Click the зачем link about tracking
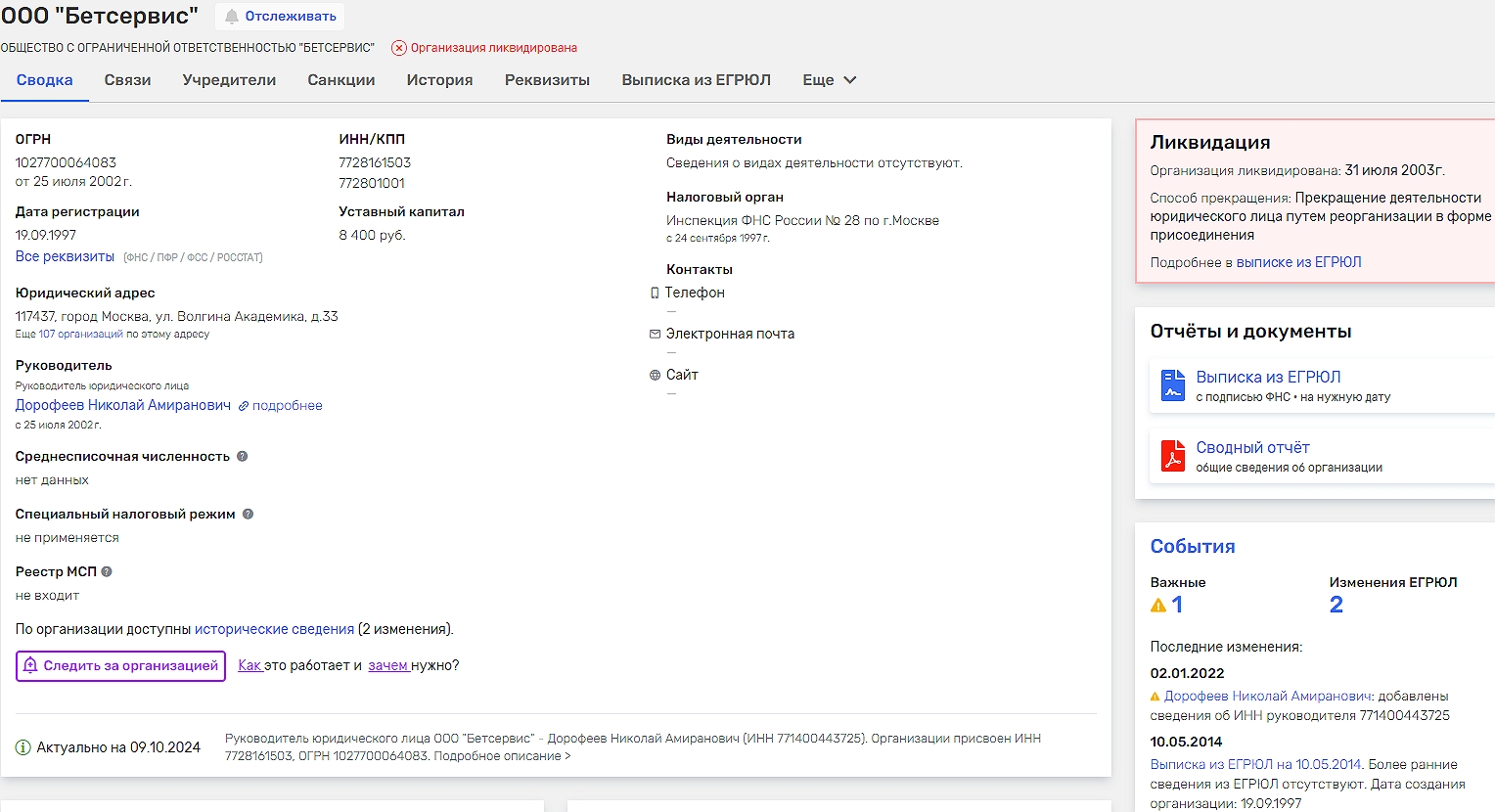Screen dimensions: 1495x812 (x=388, y=665)
